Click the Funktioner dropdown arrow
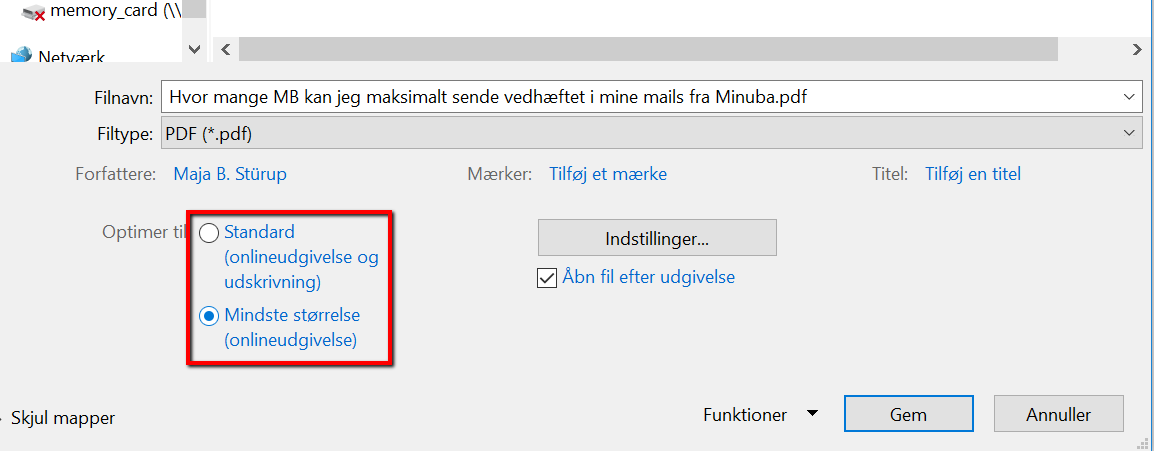Screen dimensions: 1154x451 pos(812,413)
